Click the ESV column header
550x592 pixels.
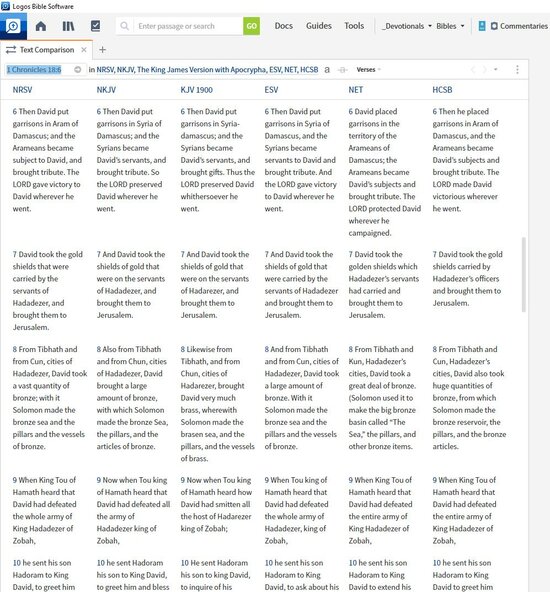271,90
